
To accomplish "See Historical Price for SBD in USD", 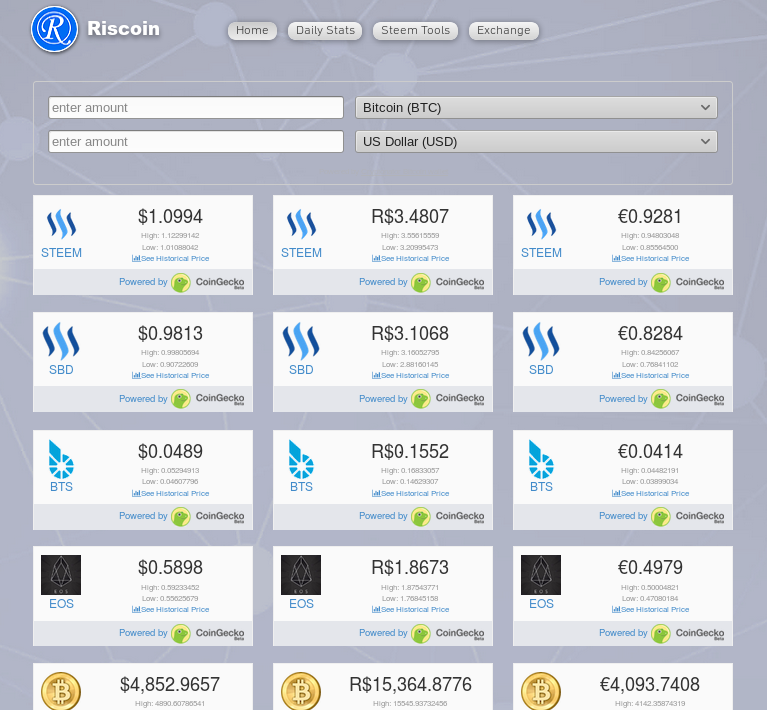I will (170, 375).
